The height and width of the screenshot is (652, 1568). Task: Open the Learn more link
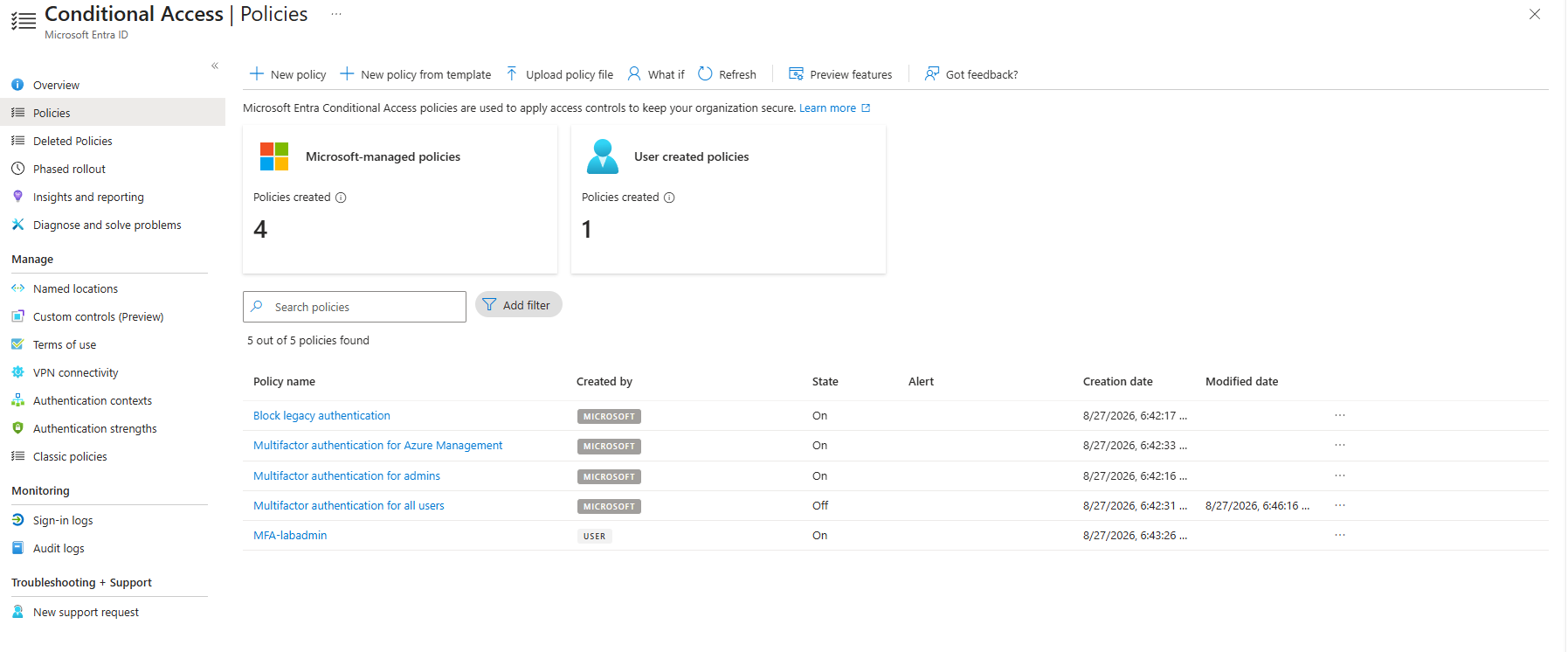coord(834,108)
